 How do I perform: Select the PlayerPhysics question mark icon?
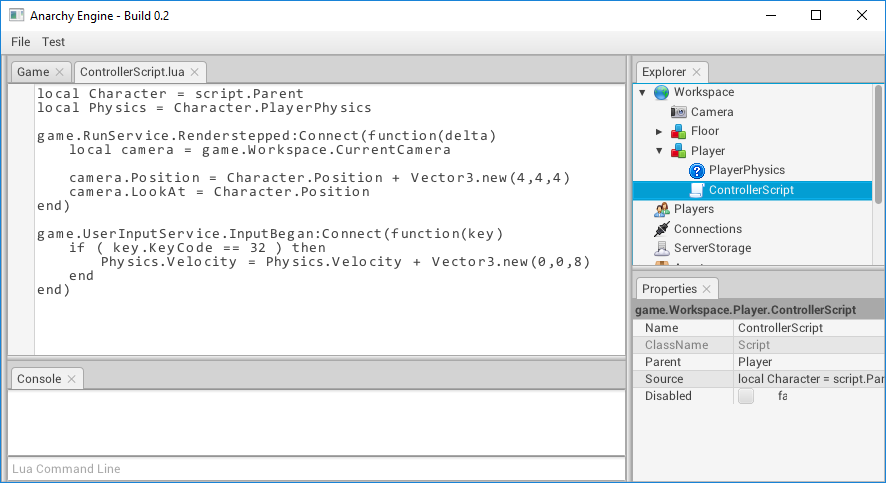[697, 171]
